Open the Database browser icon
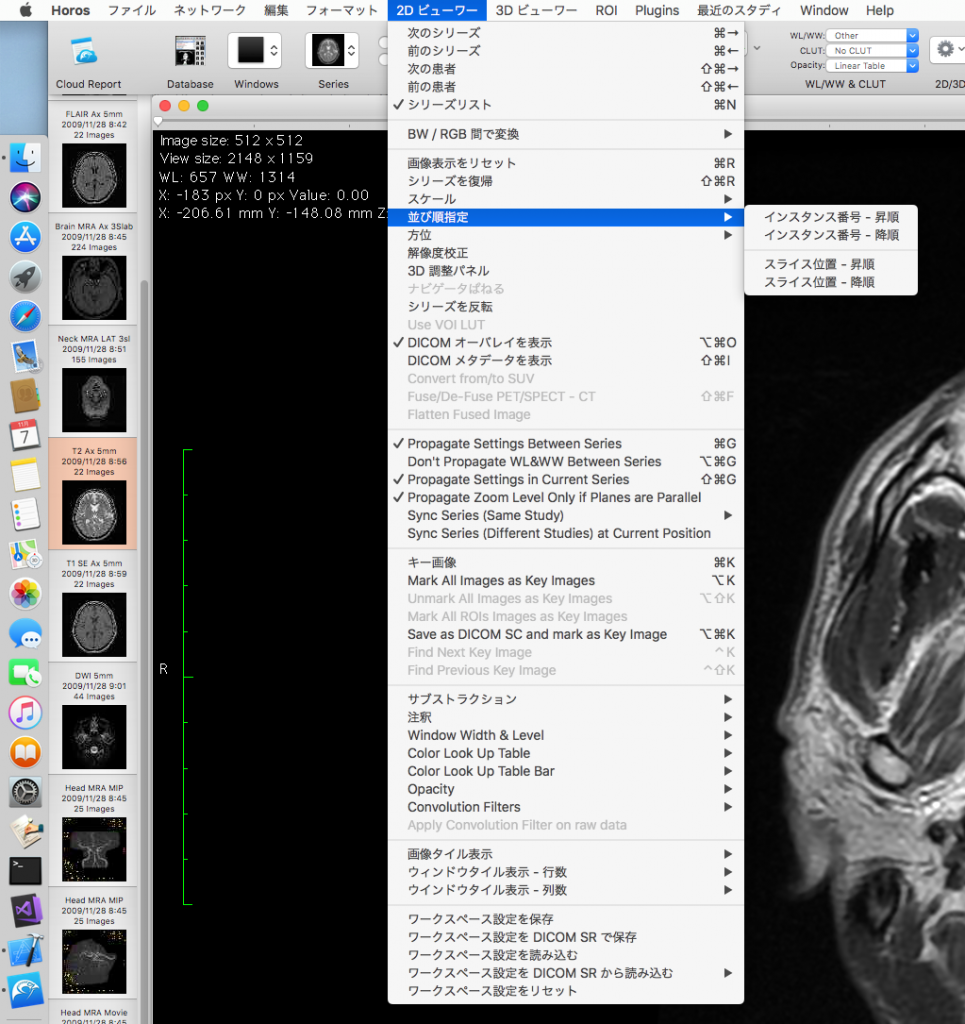The height and width of the screenshot is (1024, 965). [190, 51]
